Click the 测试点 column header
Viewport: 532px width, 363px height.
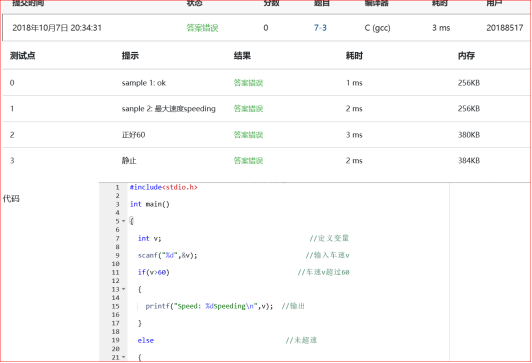click(x=22, y=56)
